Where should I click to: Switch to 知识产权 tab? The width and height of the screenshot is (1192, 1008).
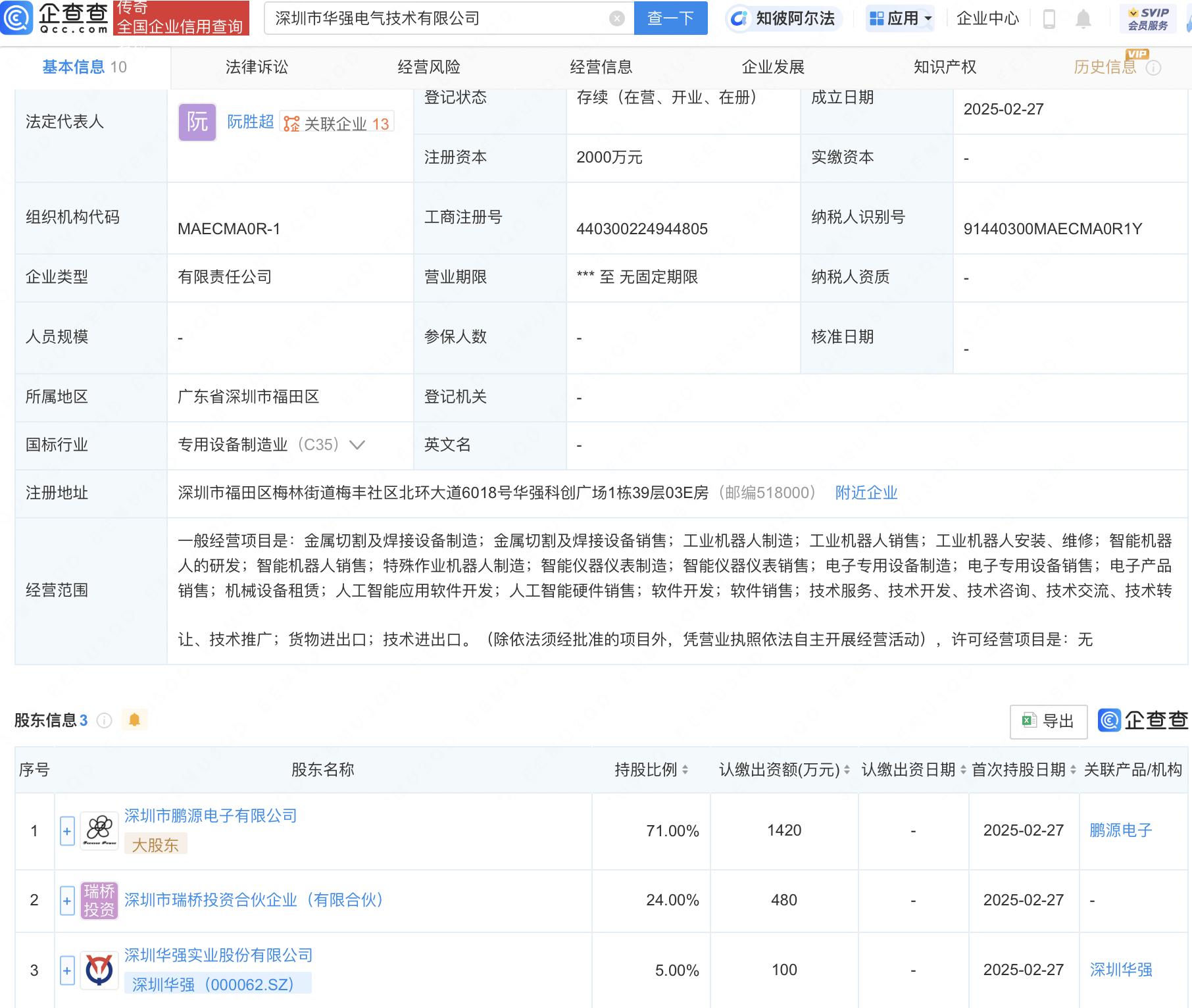coord(945,67)
